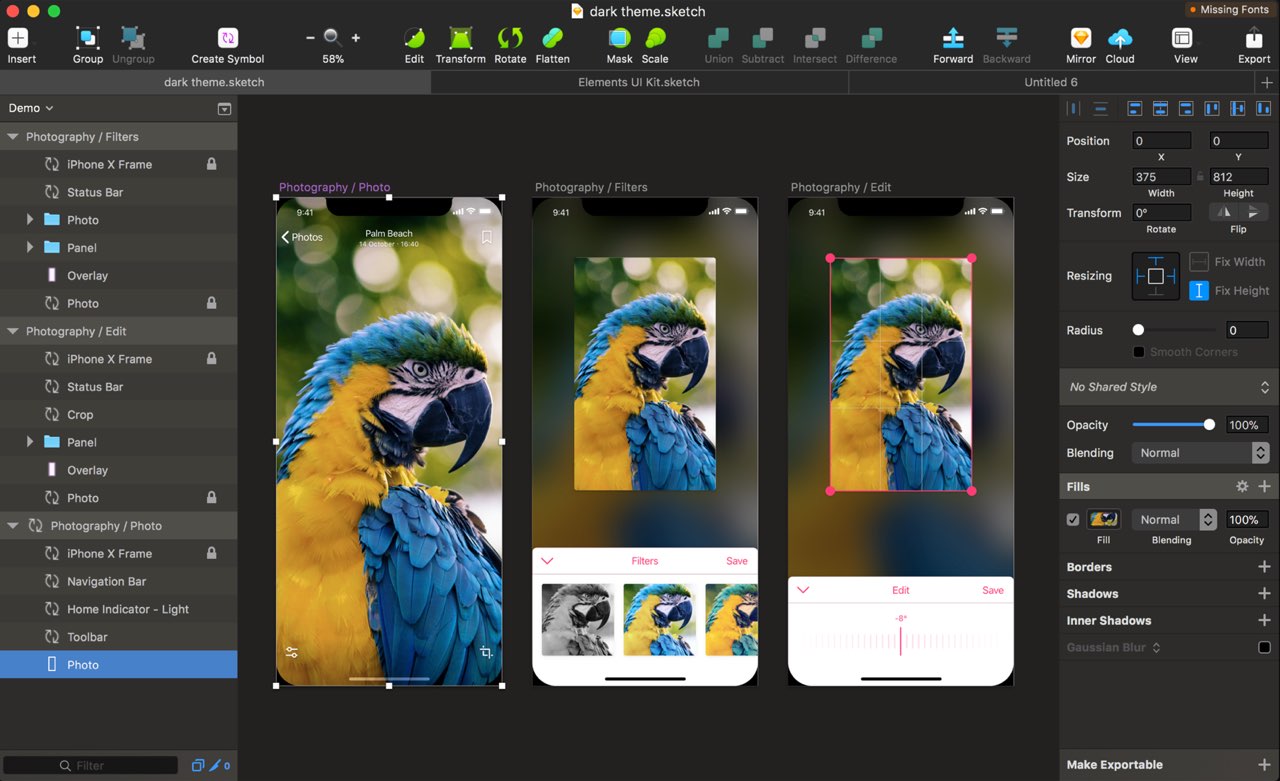This screenshot has width=1280, height=781.
Task: Click the layer Filter search field
Action: point(91,766)
